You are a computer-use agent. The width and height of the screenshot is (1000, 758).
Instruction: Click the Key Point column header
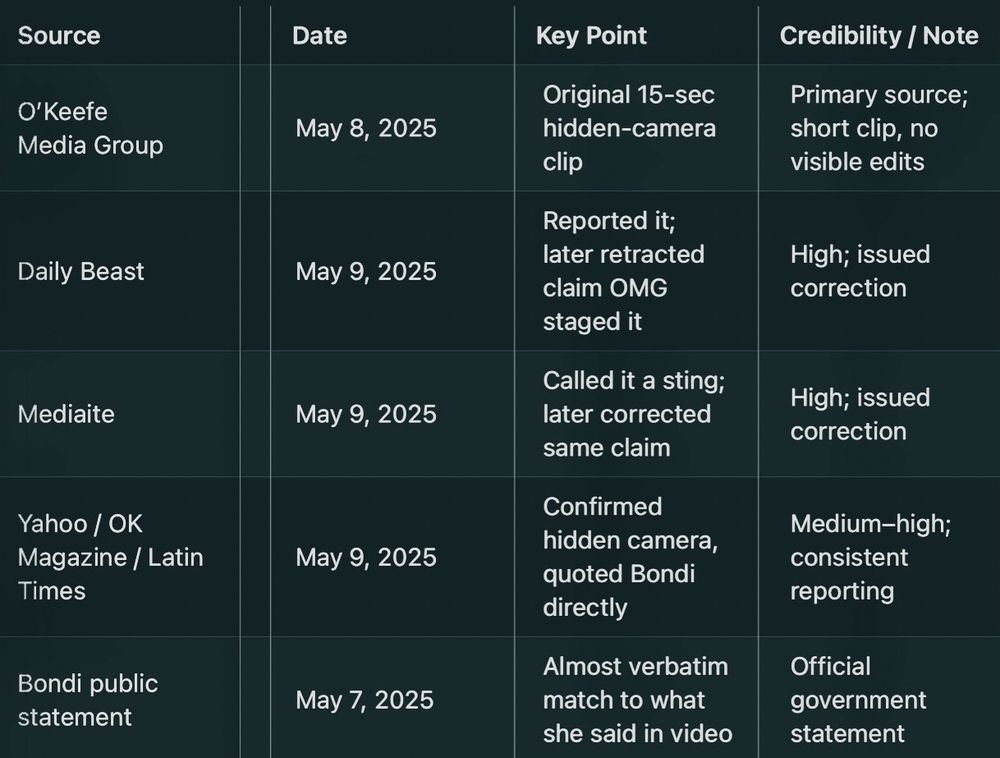[591, 36]
